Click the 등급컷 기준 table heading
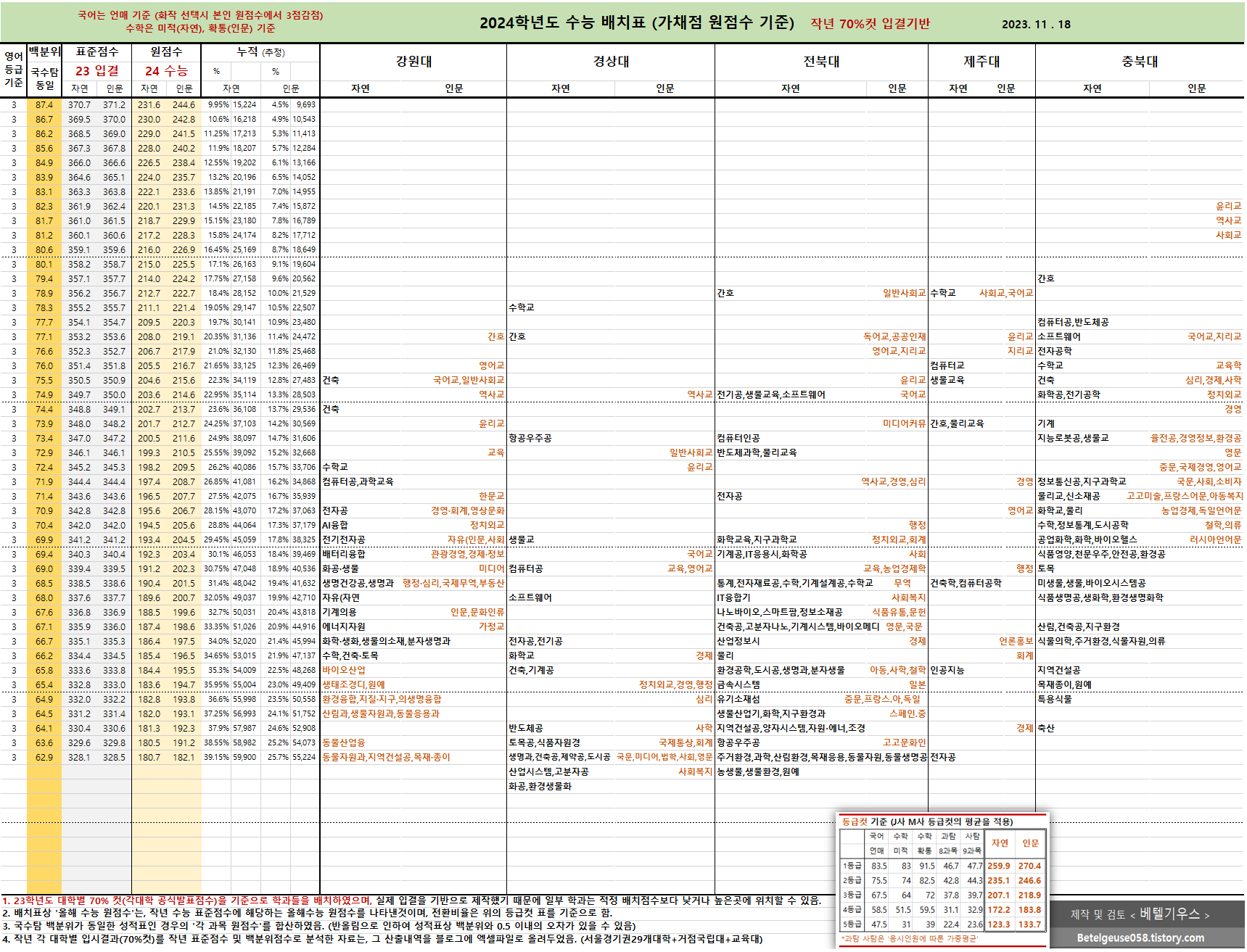The height and width of the screenshot is (952, 1247). pyautogui.click(x=927, y=821)
